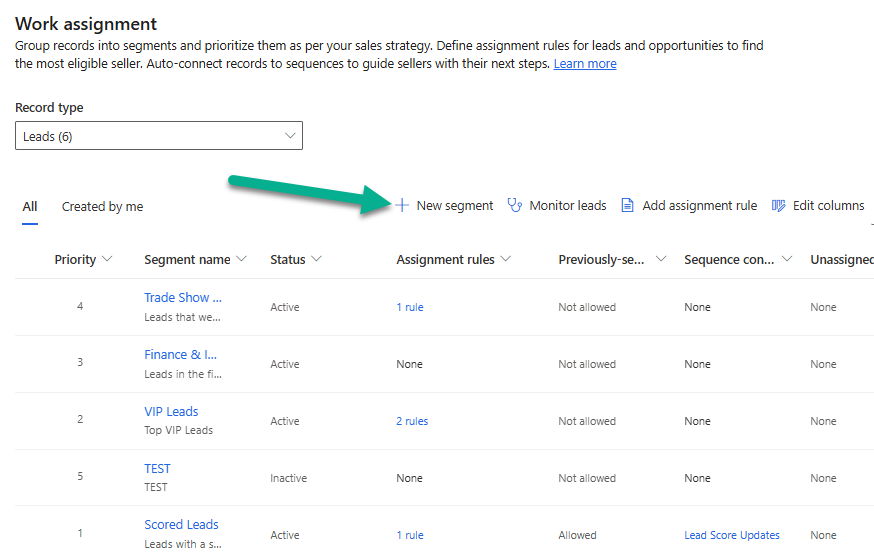
Task: Select the All tab
Action: click(x=30, y=206)
